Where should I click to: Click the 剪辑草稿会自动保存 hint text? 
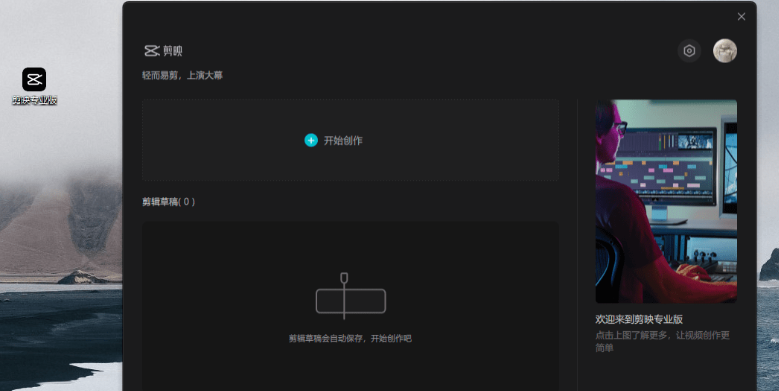pos(350,339)
